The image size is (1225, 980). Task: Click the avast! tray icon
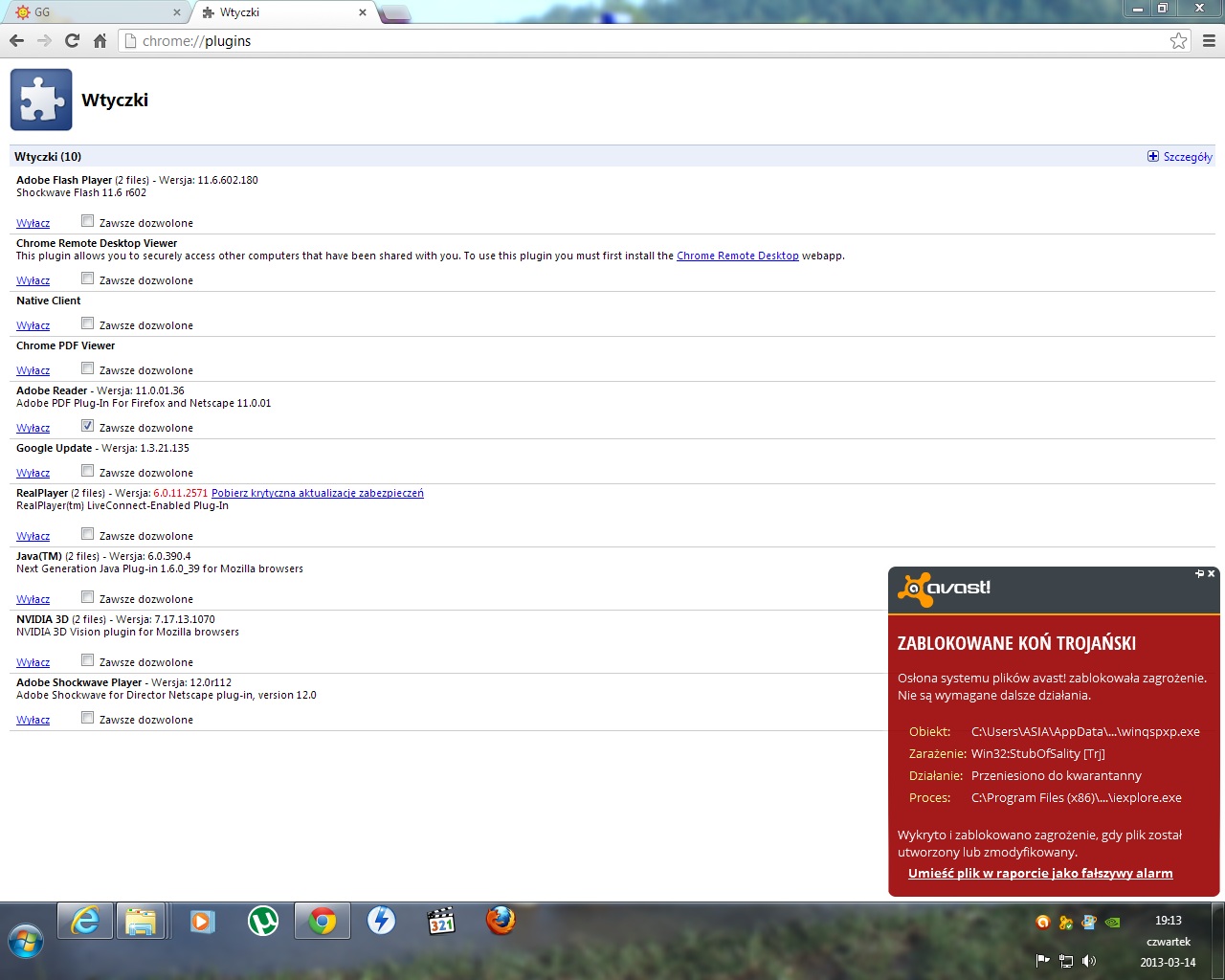(x=1042, y=923)
